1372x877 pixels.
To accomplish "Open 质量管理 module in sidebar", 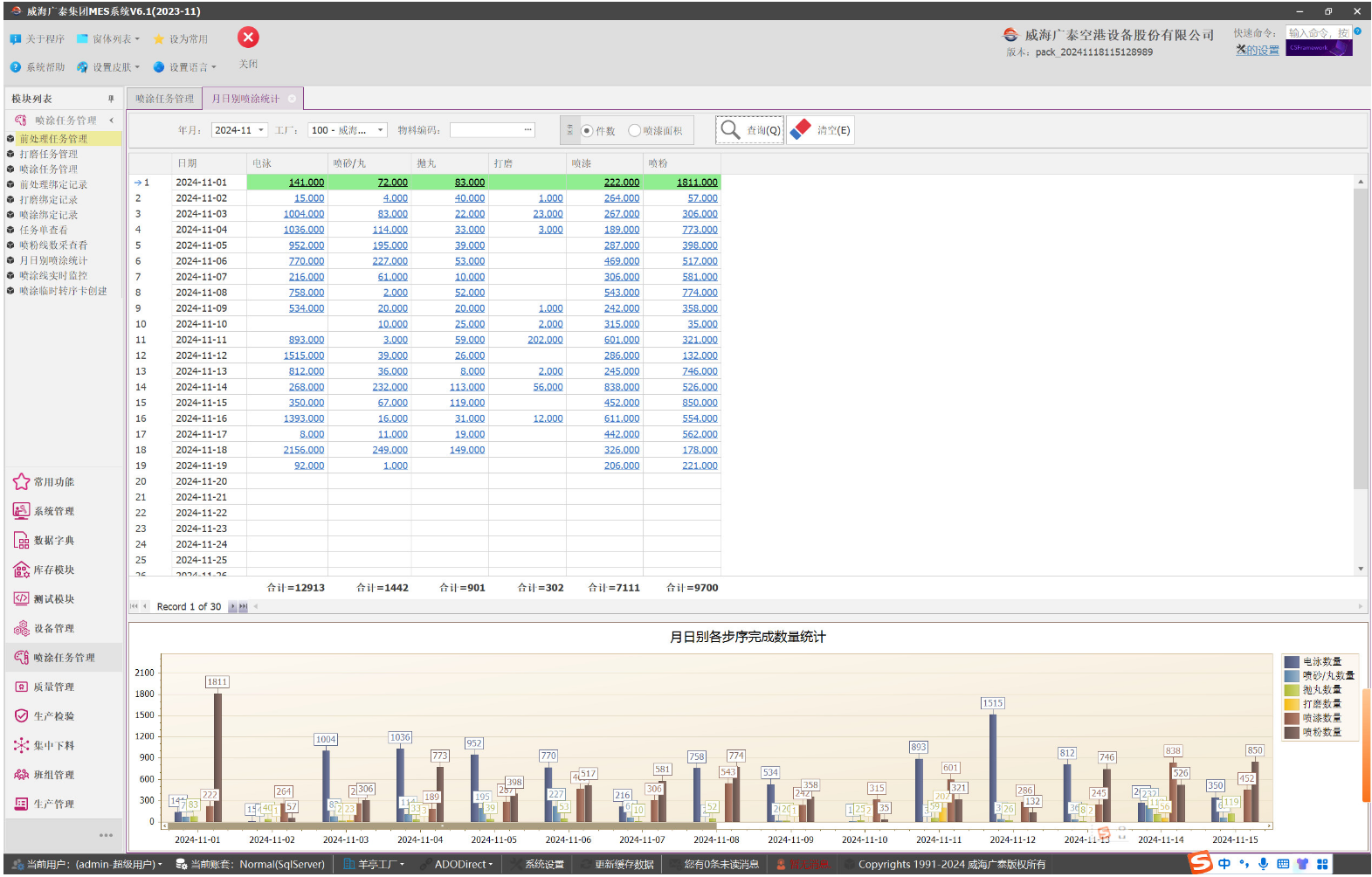I will pyautogui.click(x=44, y=687).
